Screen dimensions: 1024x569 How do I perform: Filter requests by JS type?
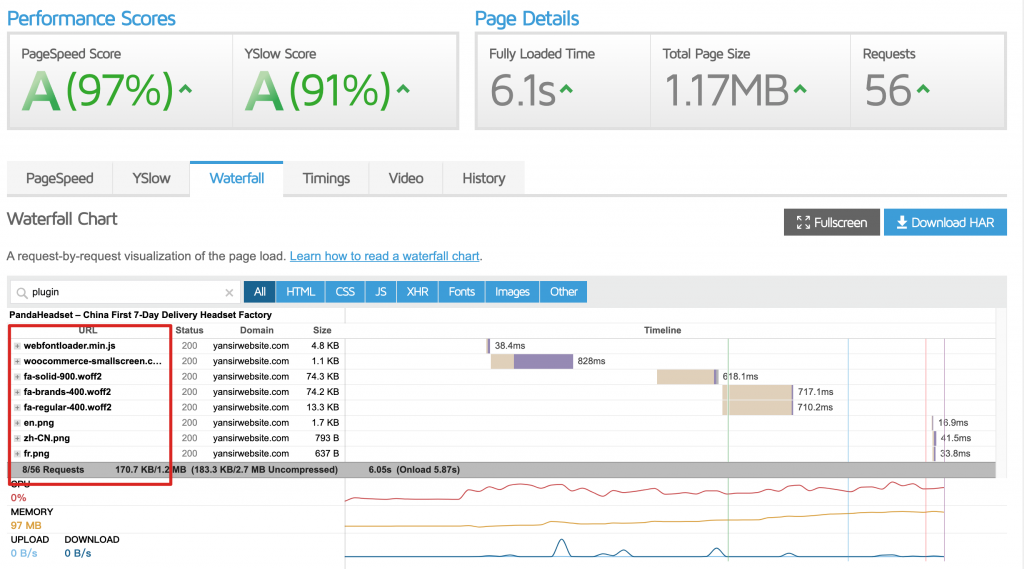click(x=381, y=292)
